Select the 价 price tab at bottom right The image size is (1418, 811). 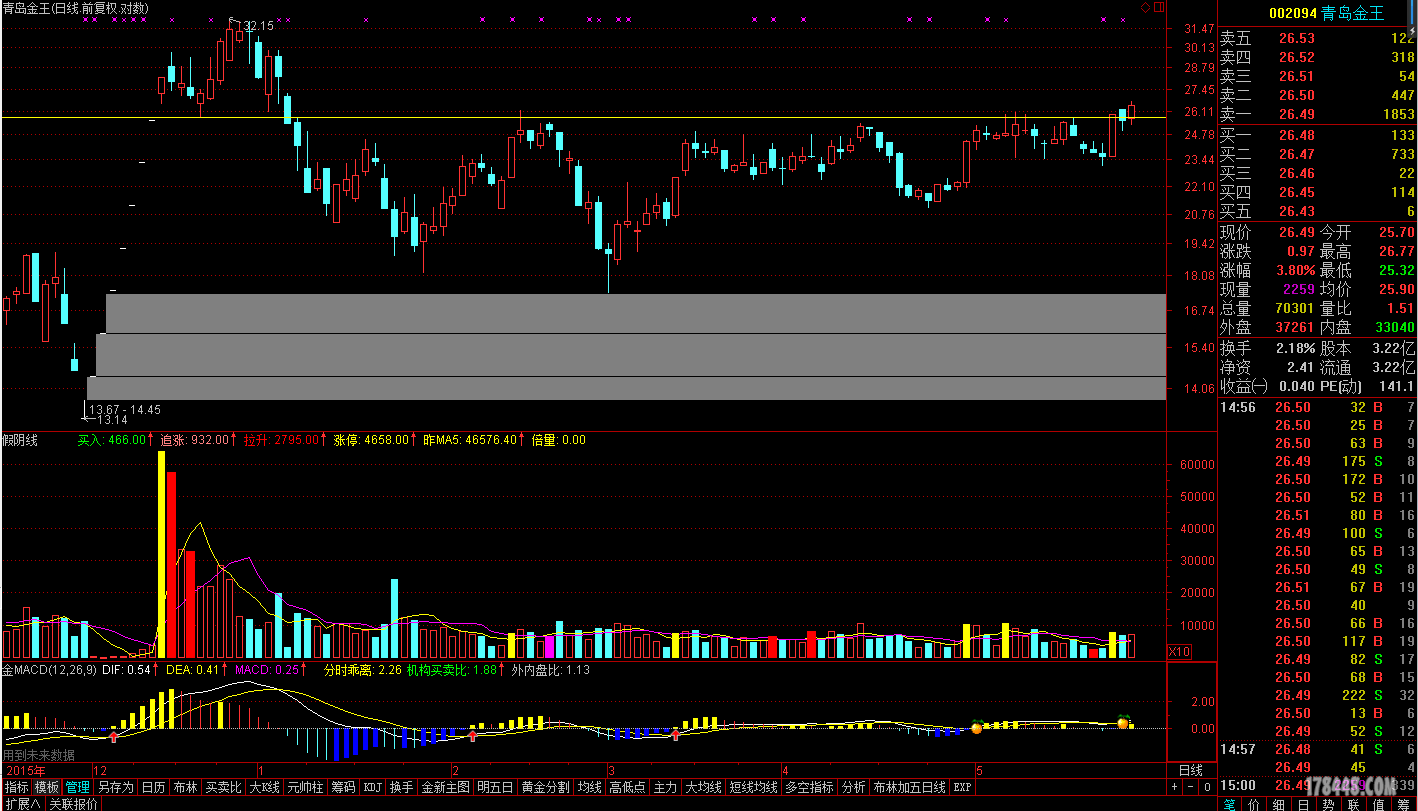click(x=1255, y=803)
